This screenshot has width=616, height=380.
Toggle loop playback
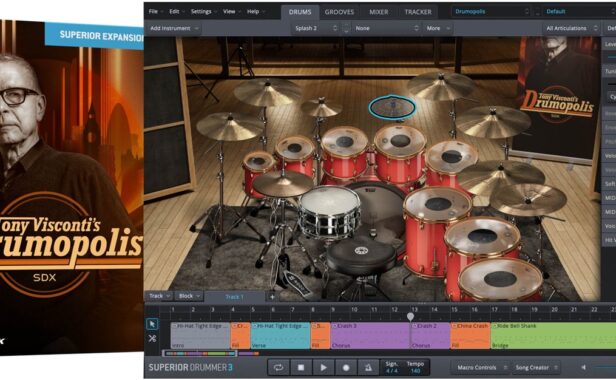(x=279, y=367)
